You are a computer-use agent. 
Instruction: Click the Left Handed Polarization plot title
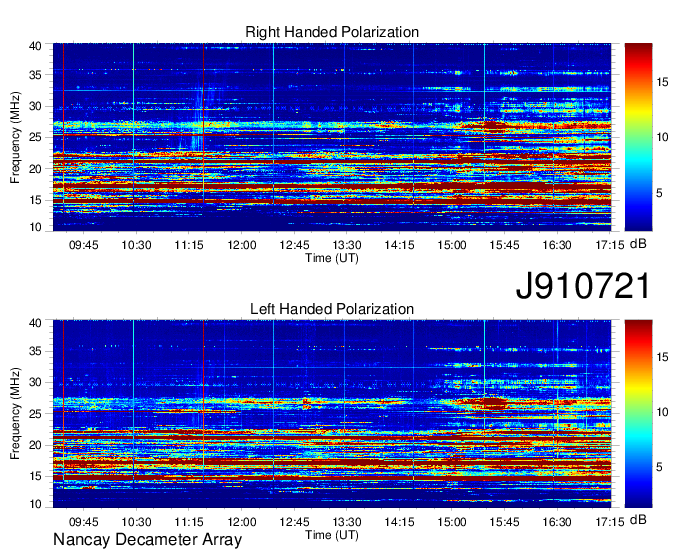pos(332,309)
